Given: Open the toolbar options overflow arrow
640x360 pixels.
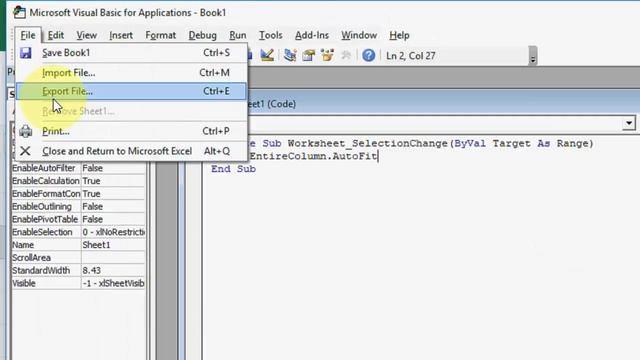Looking at the screenshot, I should pyautogui.click(x=533, y=56).
